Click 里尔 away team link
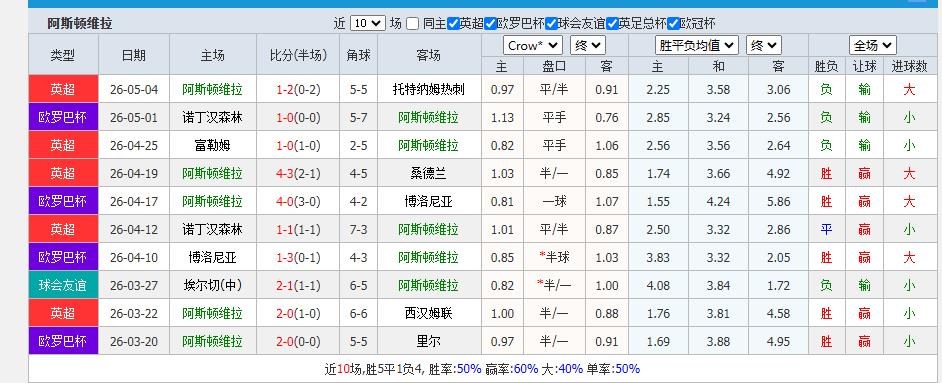This screenshot has height=383, width=942. coord(428,342)
